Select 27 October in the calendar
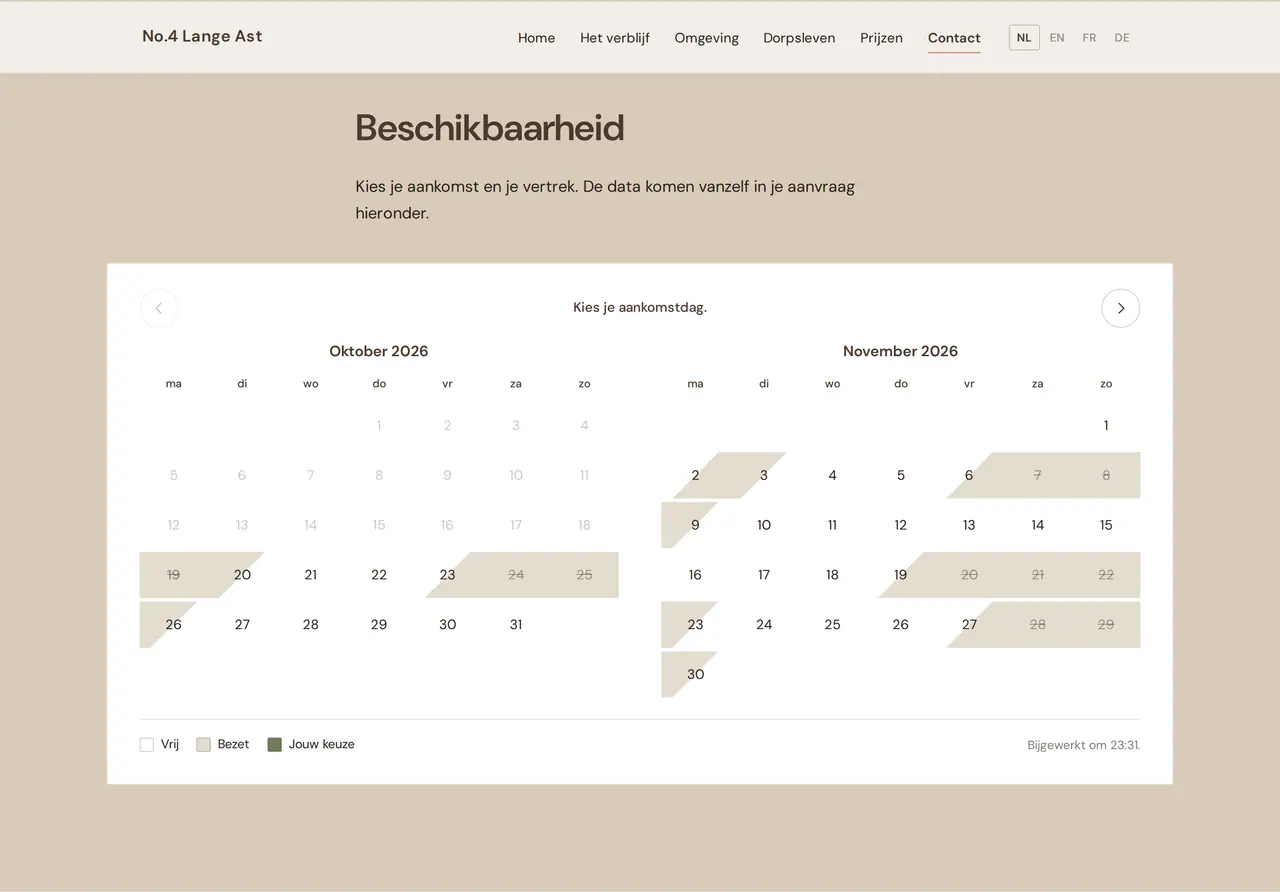The height and width of the screenshot is (892, 1280). (242, 624)
